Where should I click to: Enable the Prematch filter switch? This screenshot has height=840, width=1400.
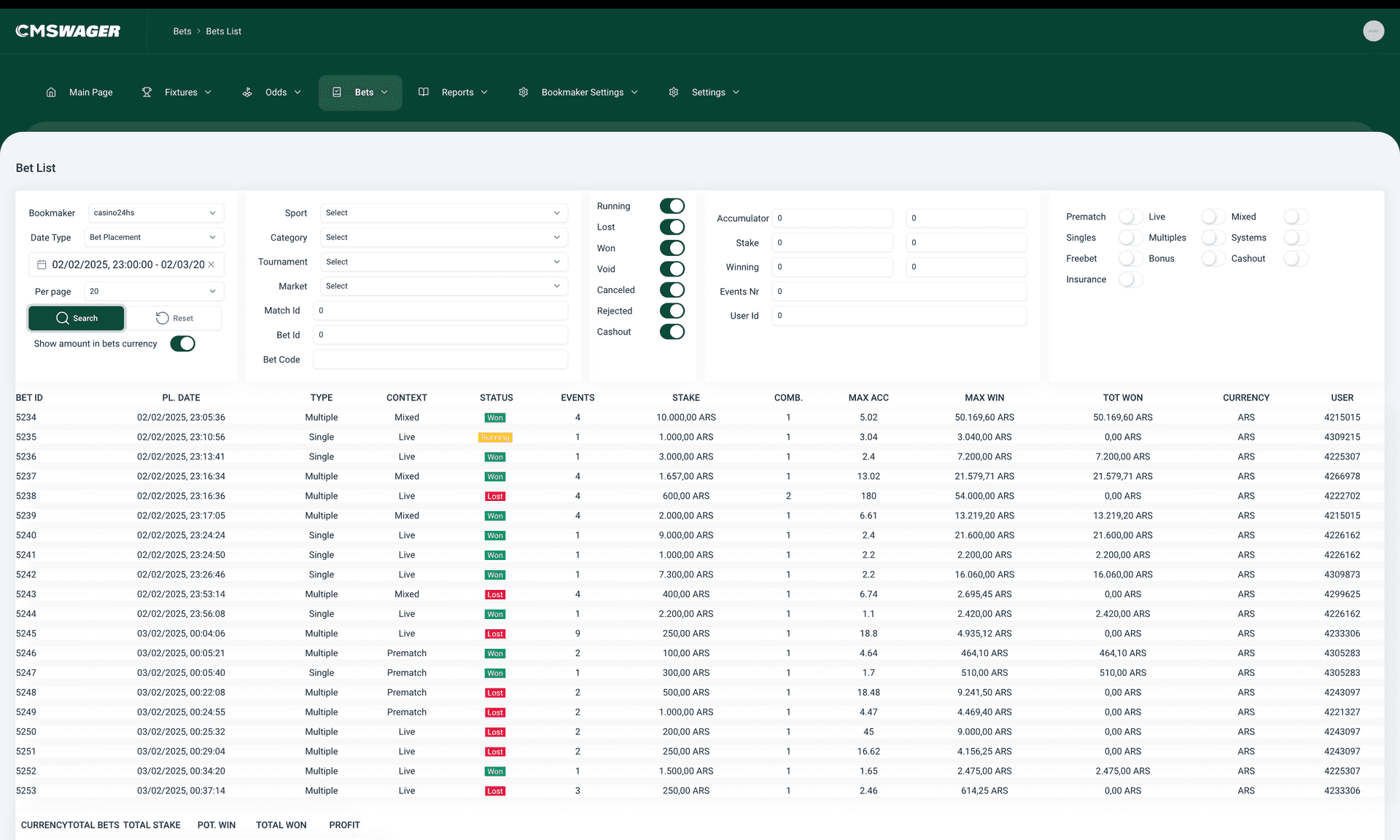coord(1131,217)
